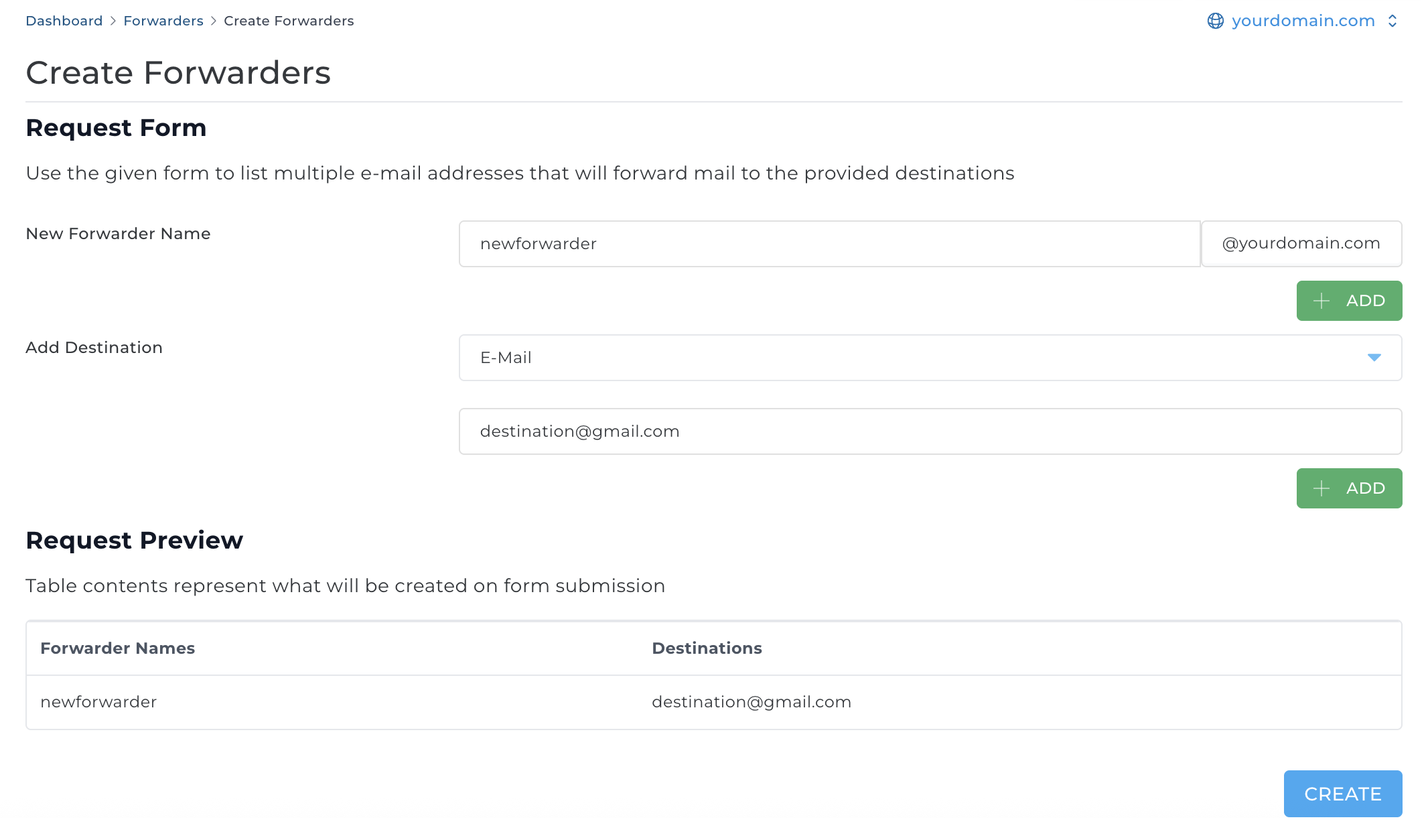
Task: Submit the form with CREATE button
Action: point(1343,794)
